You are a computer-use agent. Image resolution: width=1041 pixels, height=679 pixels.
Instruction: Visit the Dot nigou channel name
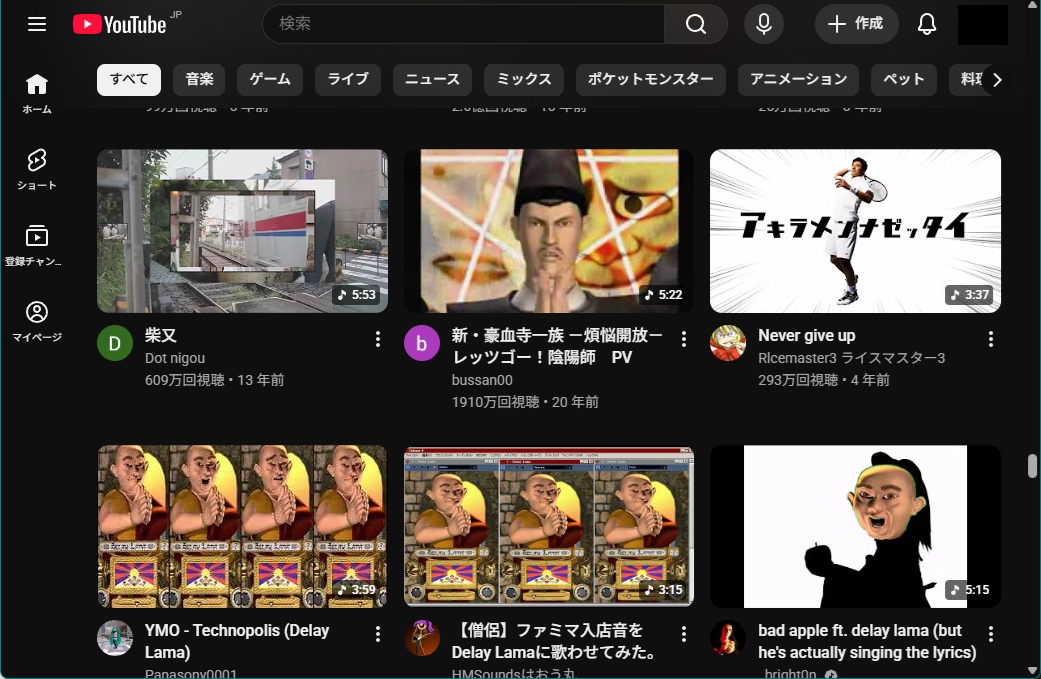click(175, 358)
